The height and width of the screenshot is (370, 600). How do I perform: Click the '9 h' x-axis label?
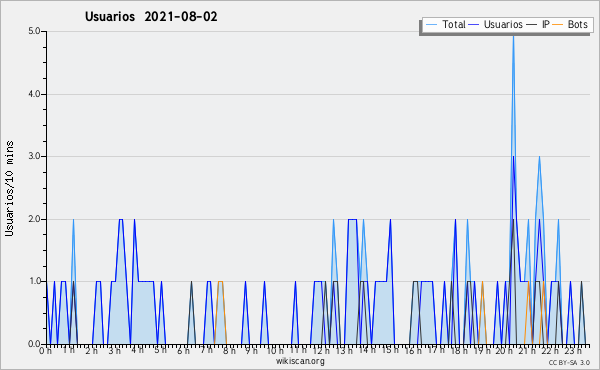252,350
